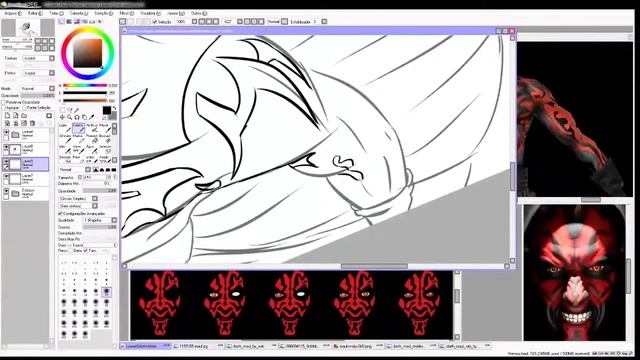
Task: Uncheck Configurações Avançadas
Action: pyautogui.click(x=60, y=213)
